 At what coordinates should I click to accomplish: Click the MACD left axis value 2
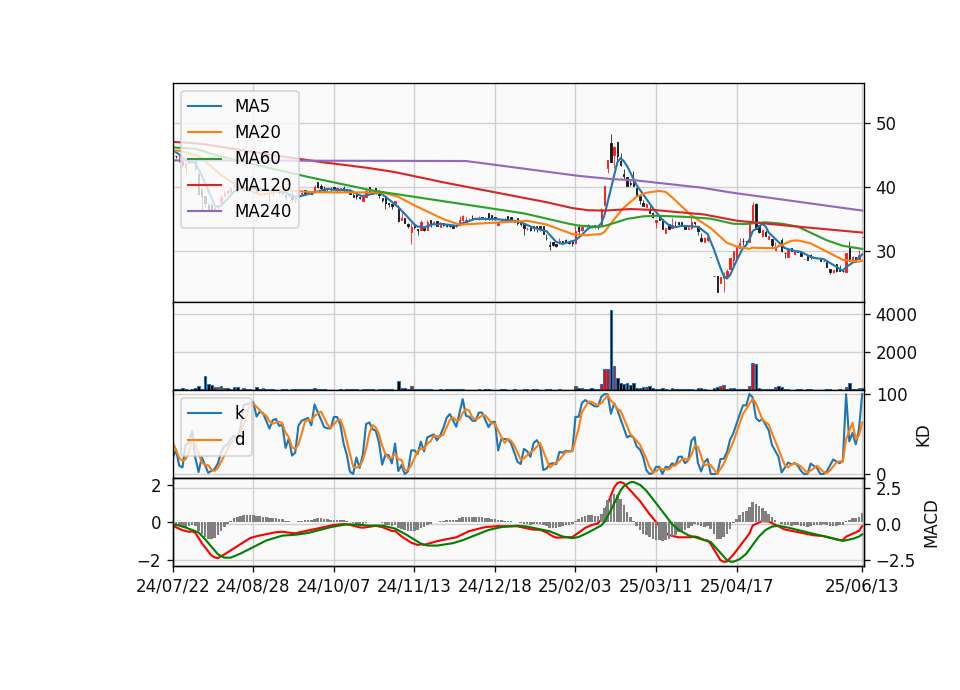156,486
